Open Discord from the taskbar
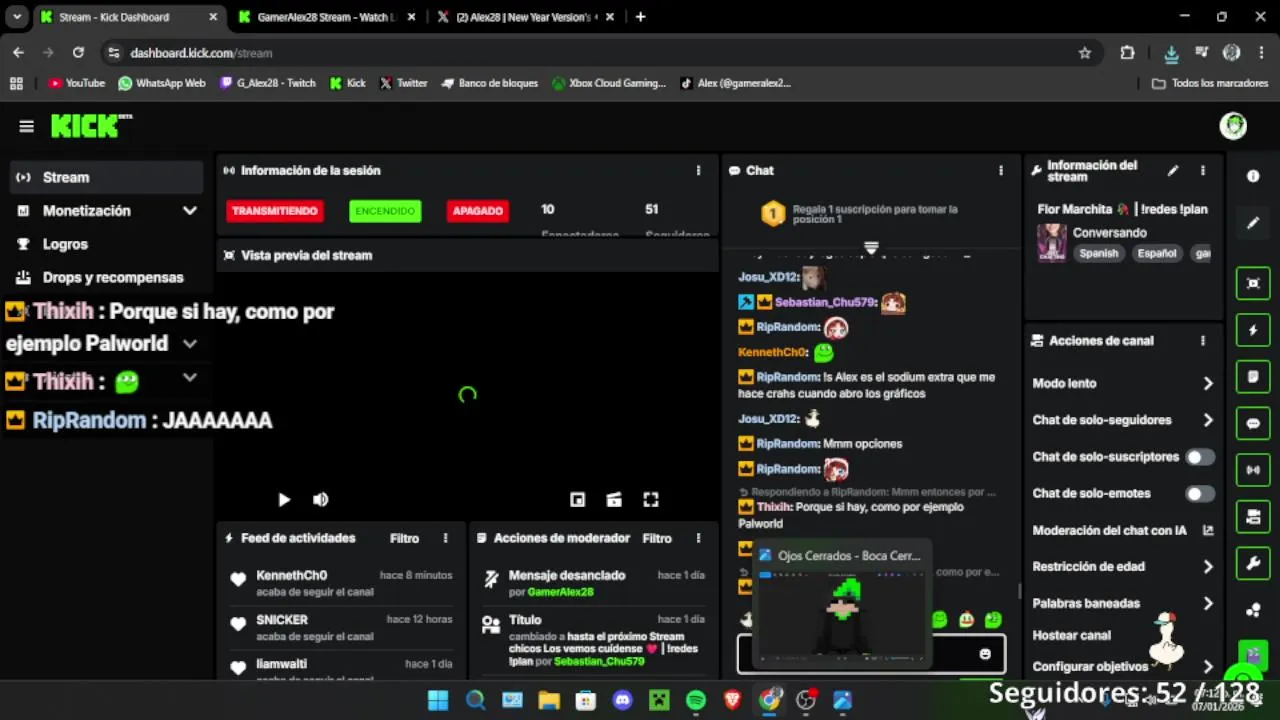This screenshot has height=720, width=1280. [623, 701]
